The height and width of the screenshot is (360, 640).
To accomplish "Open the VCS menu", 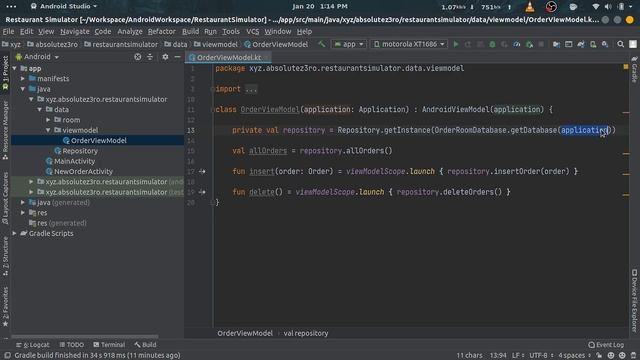I will (x=252, y=31).
